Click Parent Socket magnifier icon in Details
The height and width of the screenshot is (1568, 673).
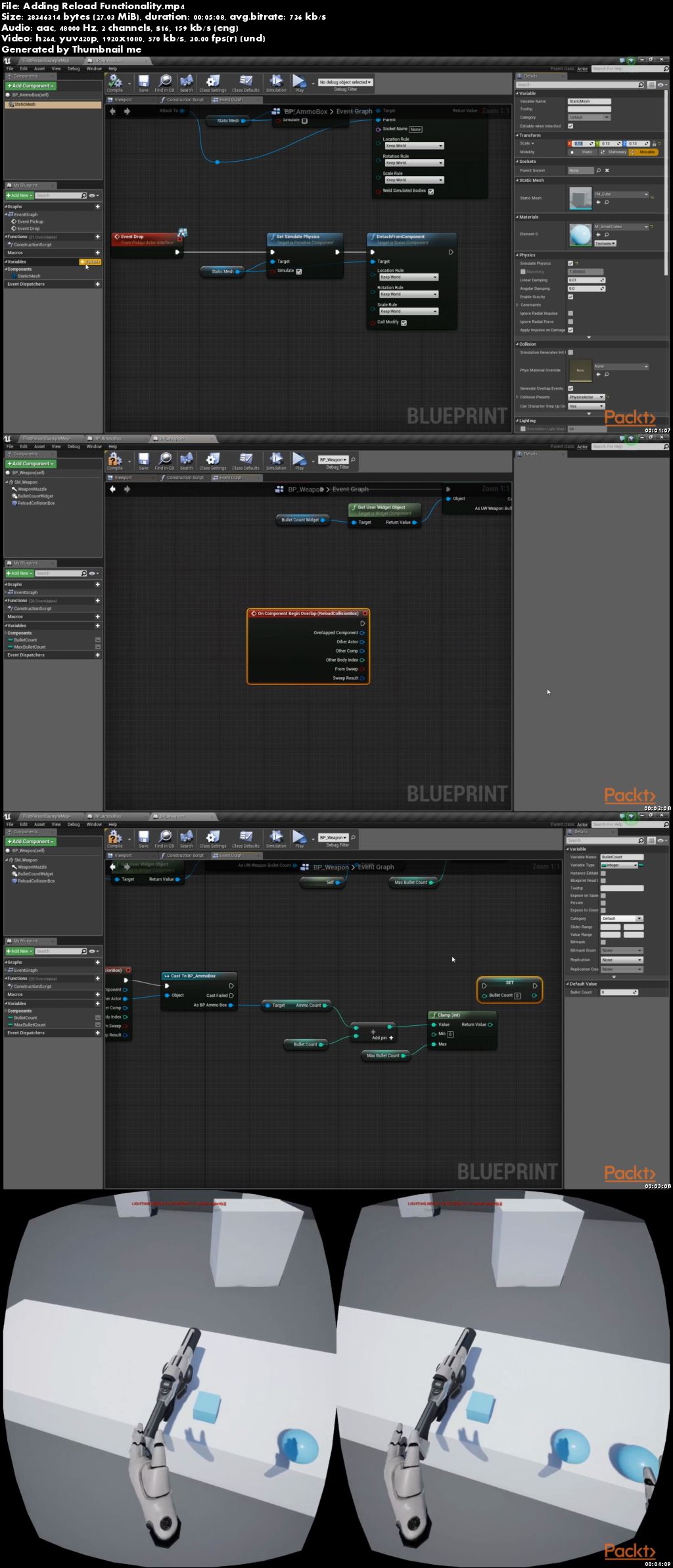[598, 170]
